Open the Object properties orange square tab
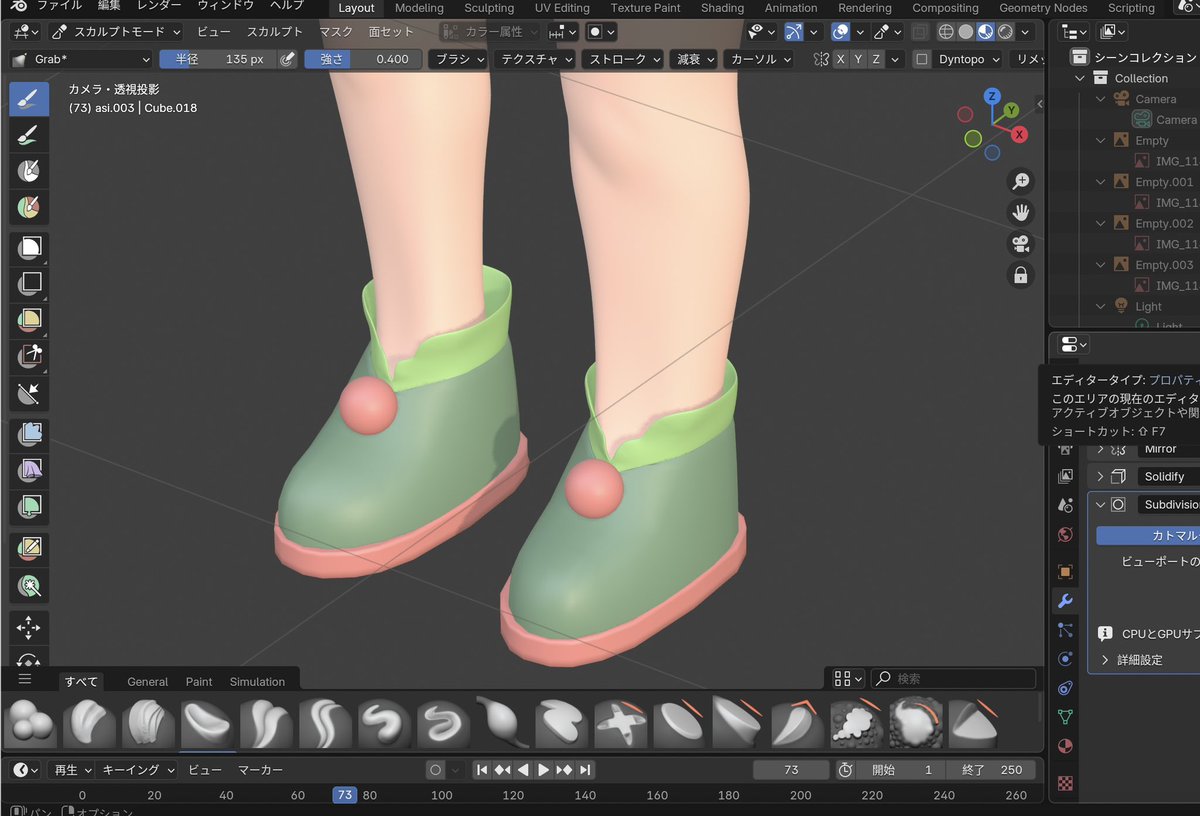 point(1065,572)
